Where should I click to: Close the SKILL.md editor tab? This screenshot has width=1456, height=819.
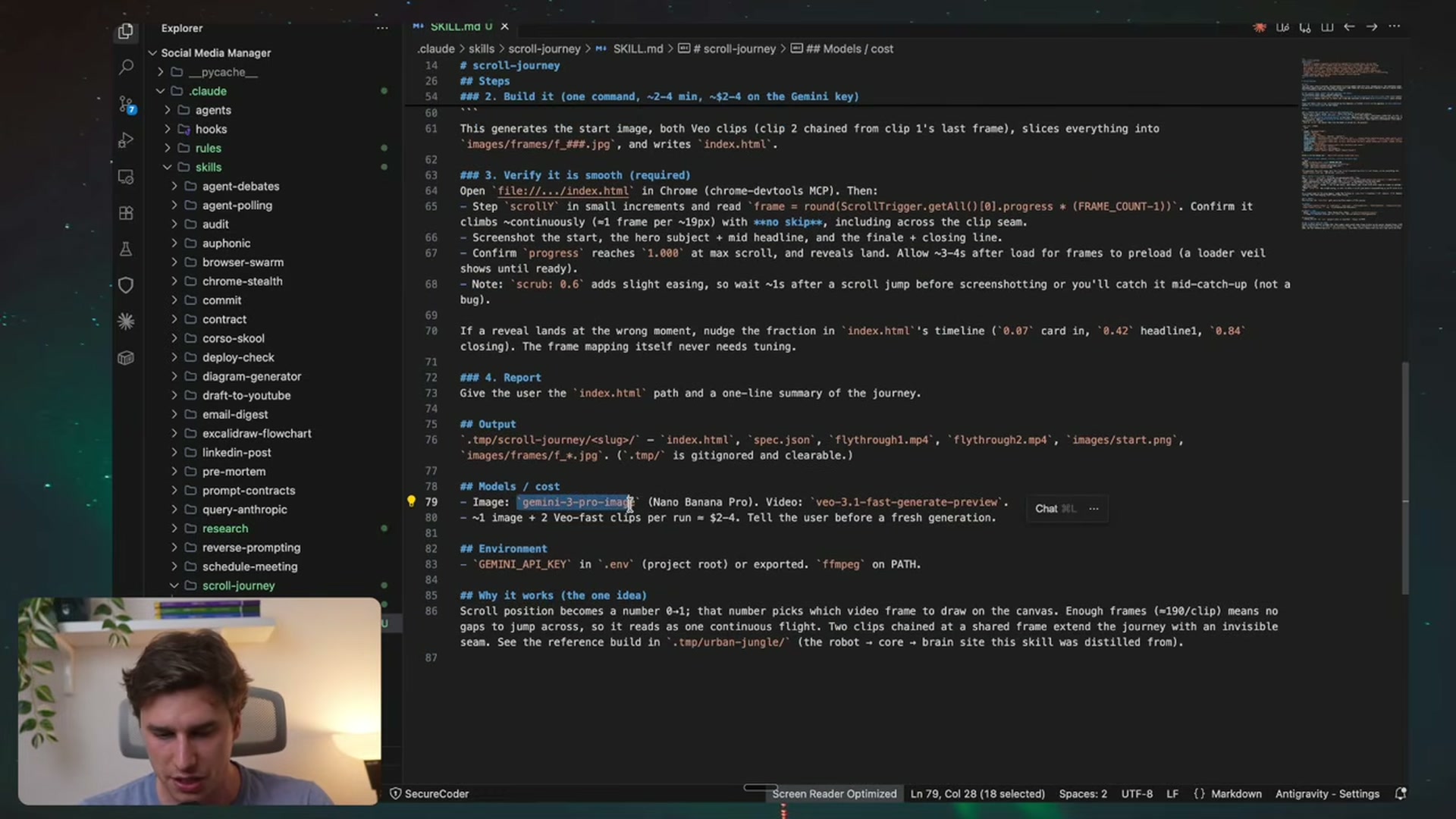point(504,27)
